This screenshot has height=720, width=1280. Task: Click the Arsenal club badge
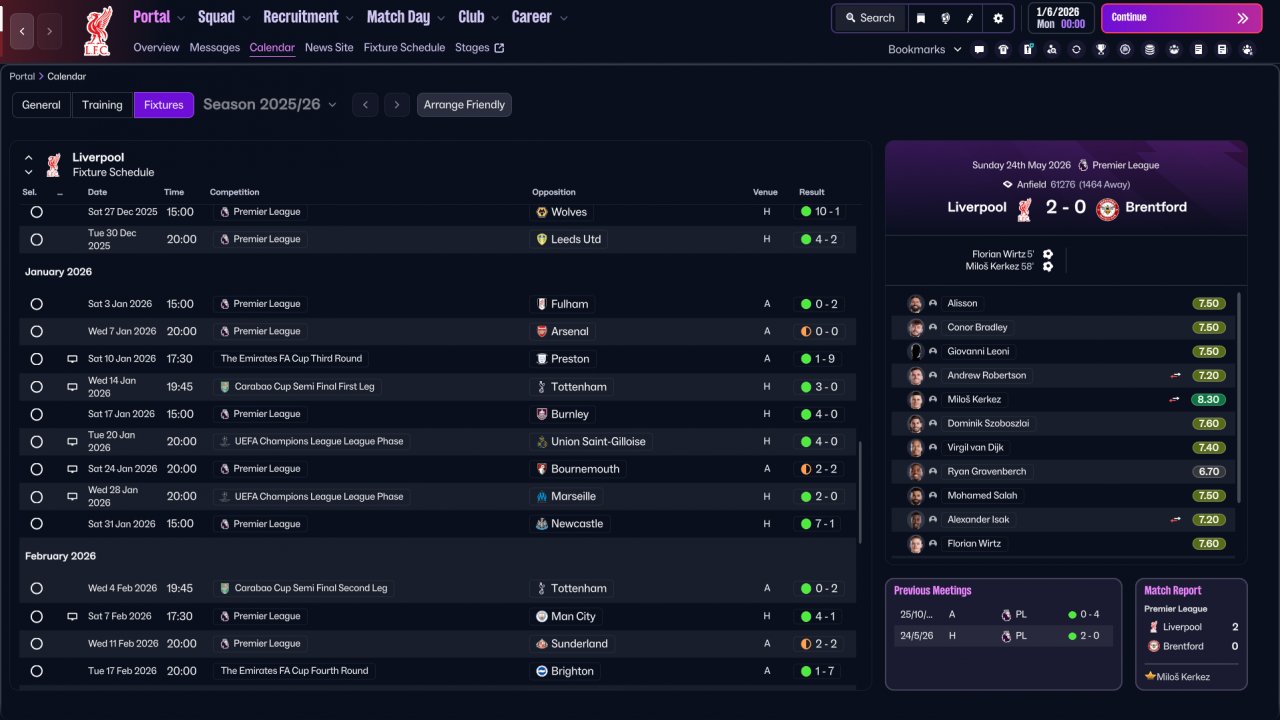542,331
